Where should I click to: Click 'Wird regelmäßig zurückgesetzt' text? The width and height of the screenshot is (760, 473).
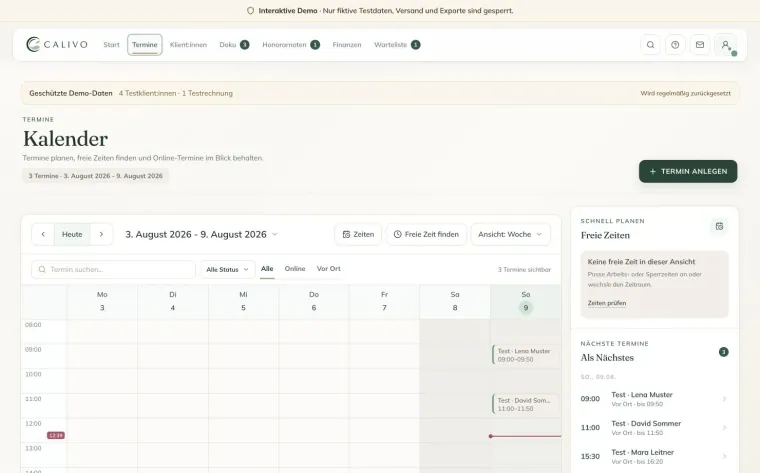(x=685, y=94)
